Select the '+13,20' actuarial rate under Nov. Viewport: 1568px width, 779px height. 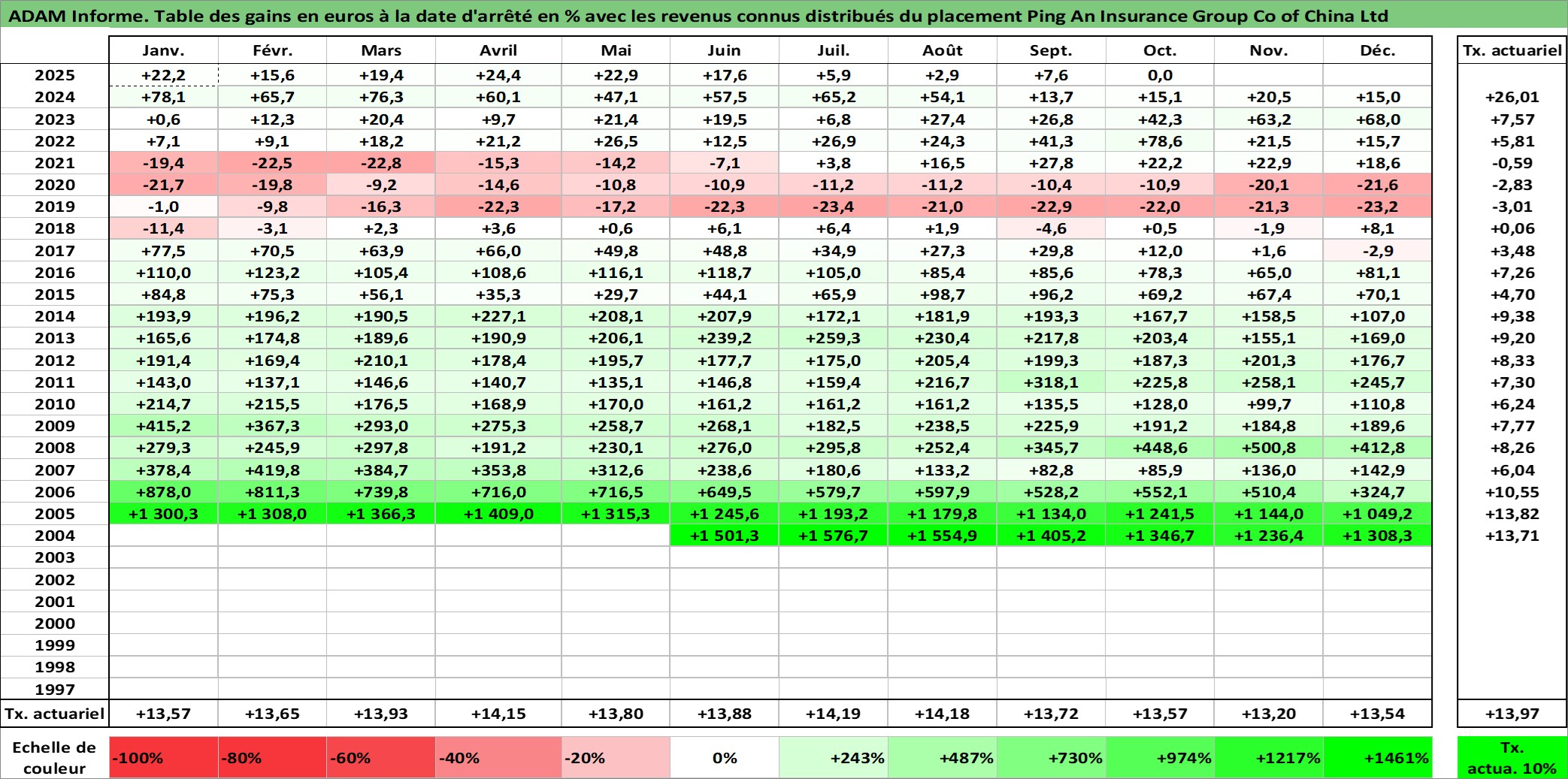1269,714
